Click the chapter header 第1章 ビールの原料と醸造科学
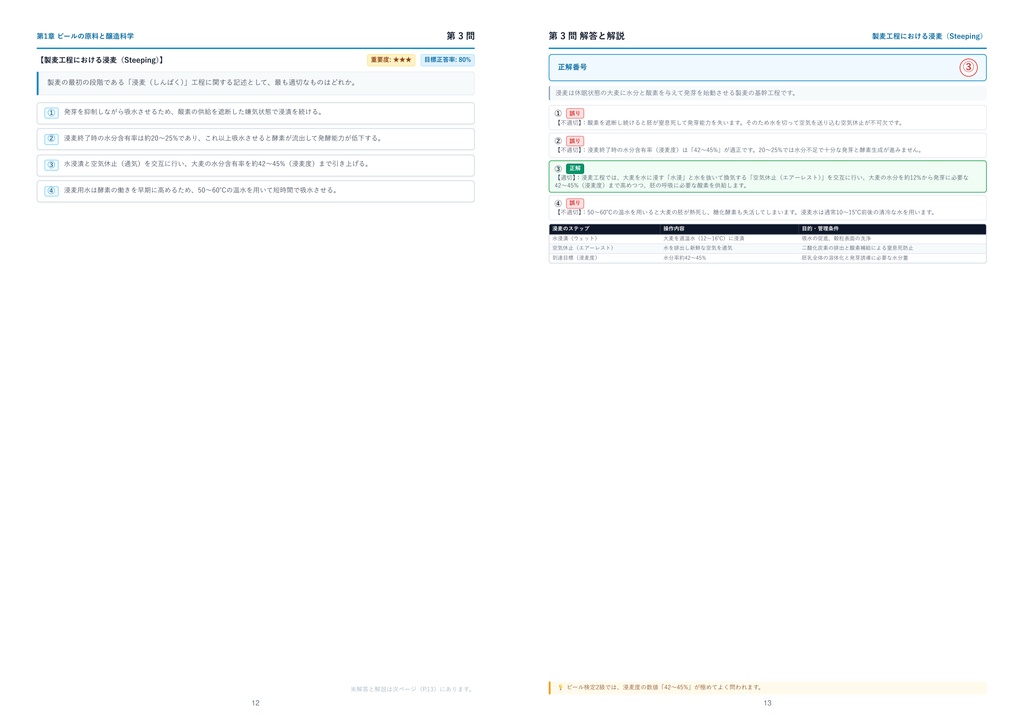 85,37
